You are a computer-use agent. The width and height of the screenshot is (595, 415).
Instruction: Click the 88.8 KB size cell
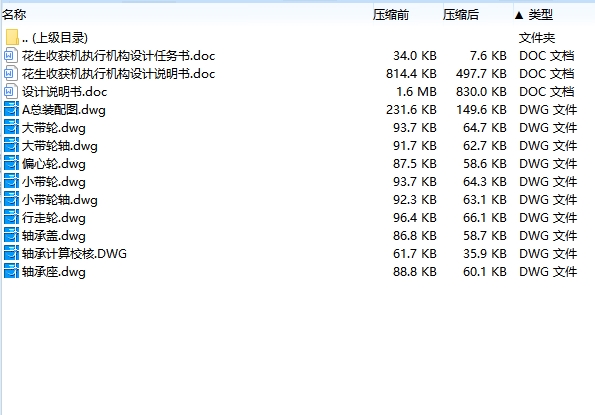click(x=415, y=272)
